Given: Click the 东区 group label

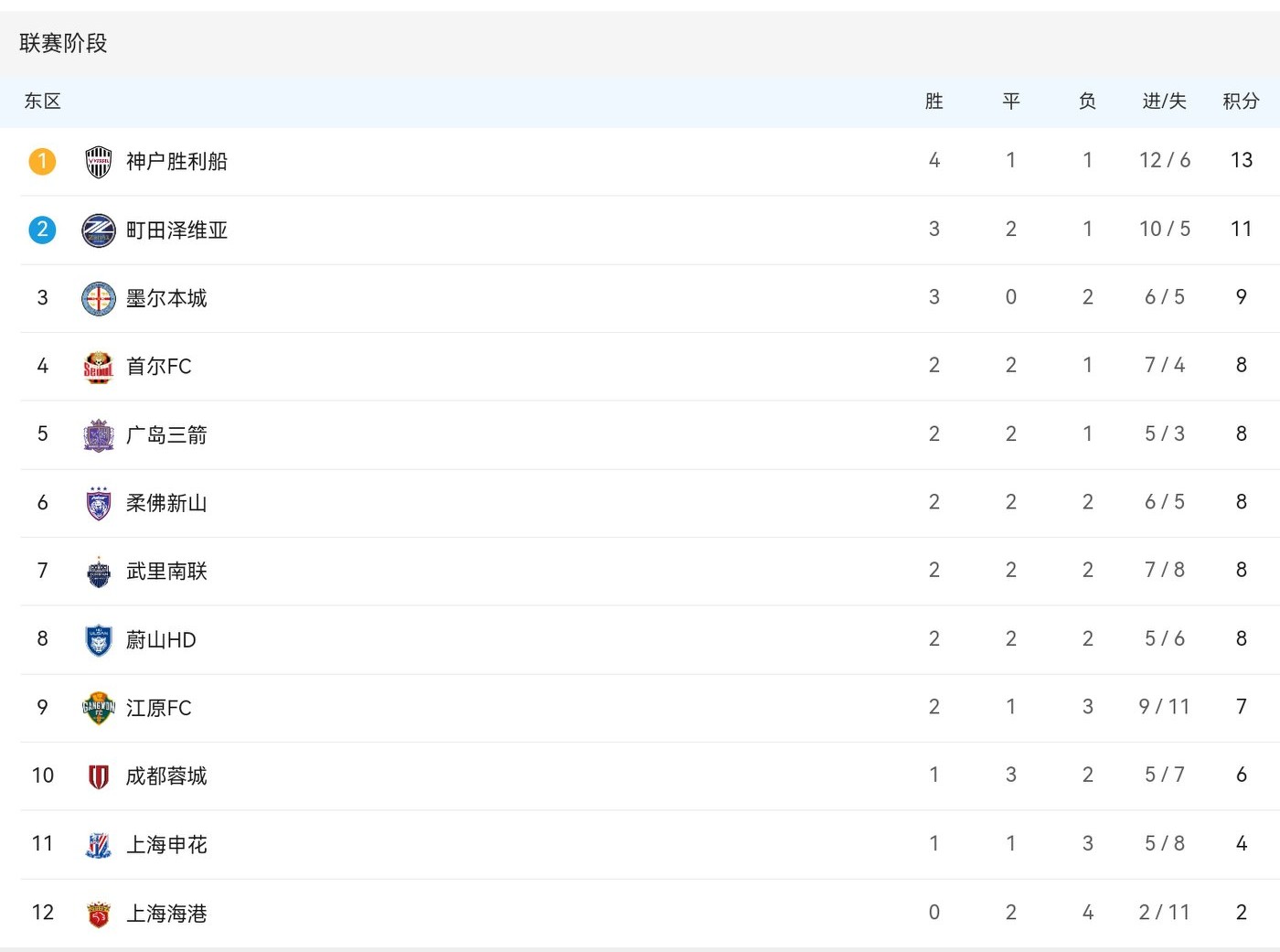Looking at the screenshot, I should pos(42,102).
